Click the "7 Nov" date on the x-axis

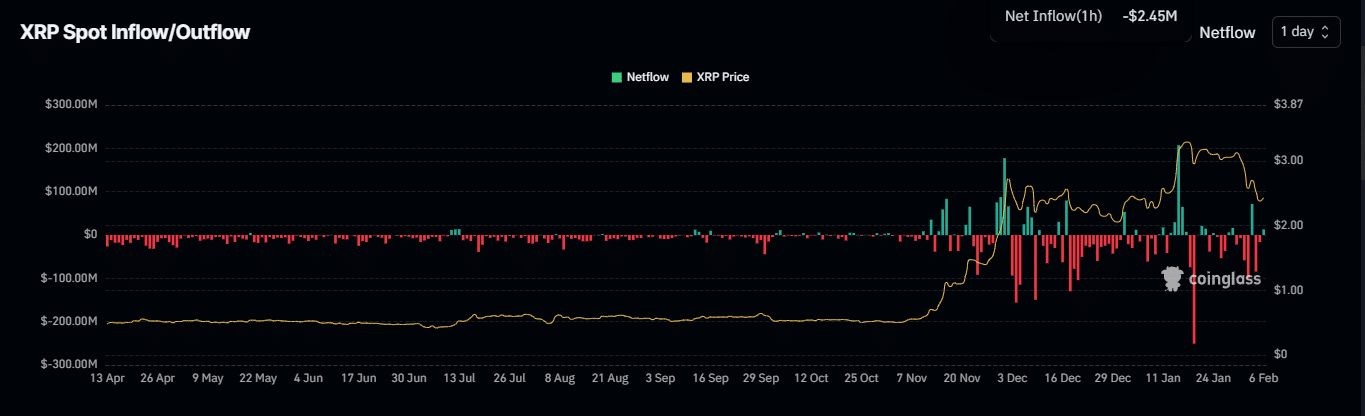912,379
